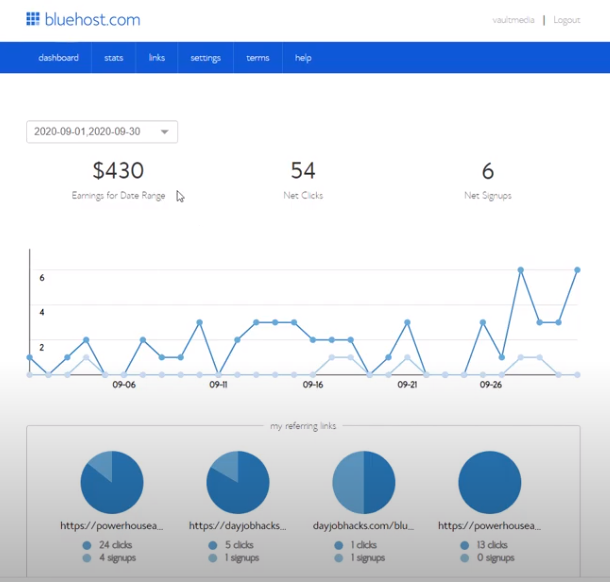Click the 24 clicks legend dot

coord(87,545)
